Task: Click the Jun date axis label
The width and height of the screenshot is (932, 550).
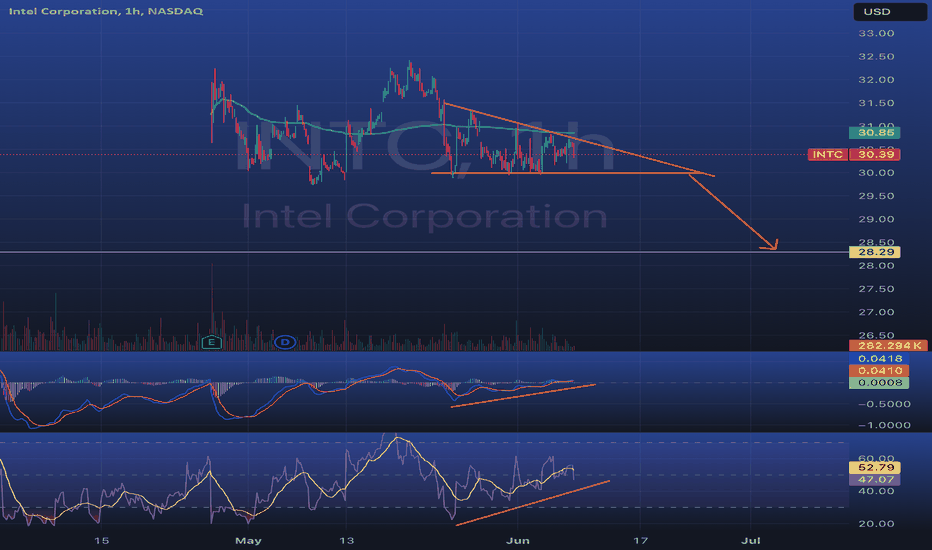Action: pyautogui.click(x=518, y=540)
